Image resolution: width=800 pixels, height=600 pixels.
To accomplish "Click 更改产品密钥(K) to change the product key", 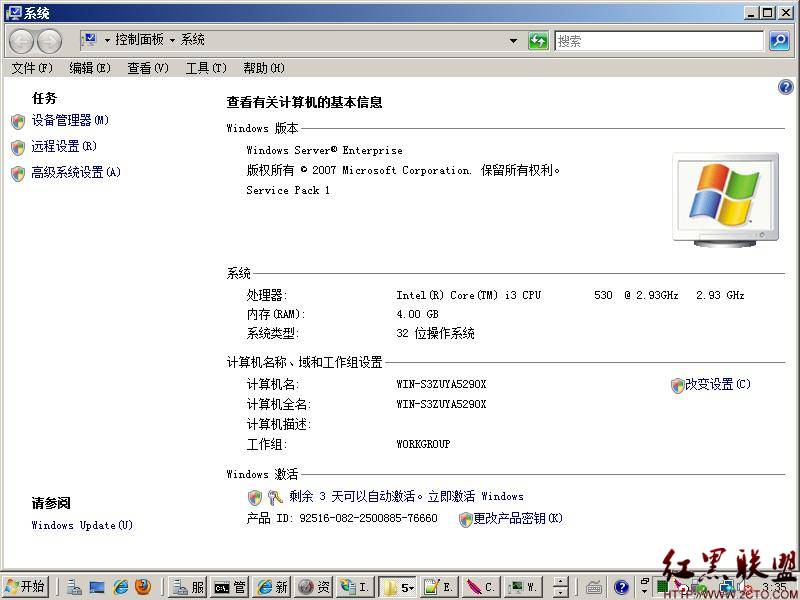I will click(x=517, y=518).
